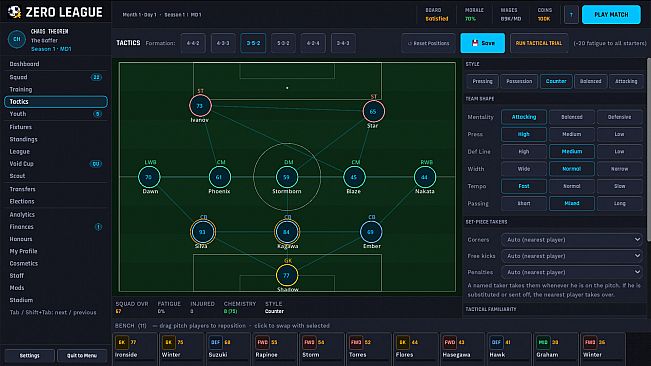Click the Zero League soccer ball logo
Image resolution: width=651 pixels, height=366 pixels.
pos(15,12)
